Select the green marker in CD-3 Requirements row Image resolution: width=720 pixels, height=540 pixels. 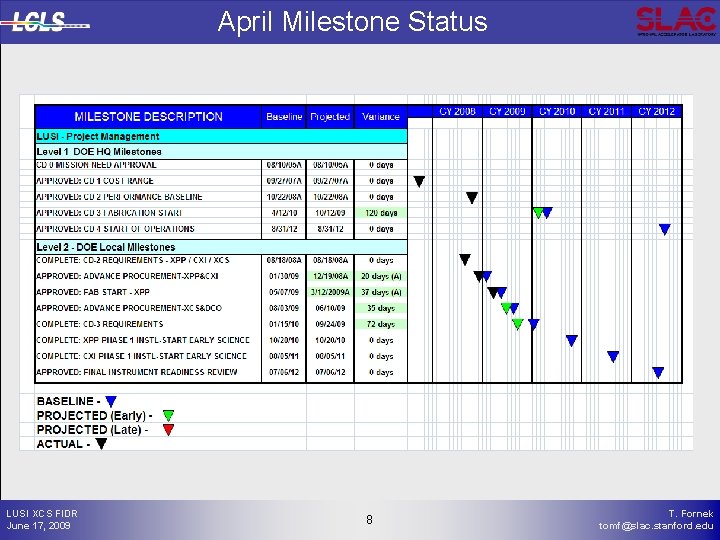pos(518,324)
